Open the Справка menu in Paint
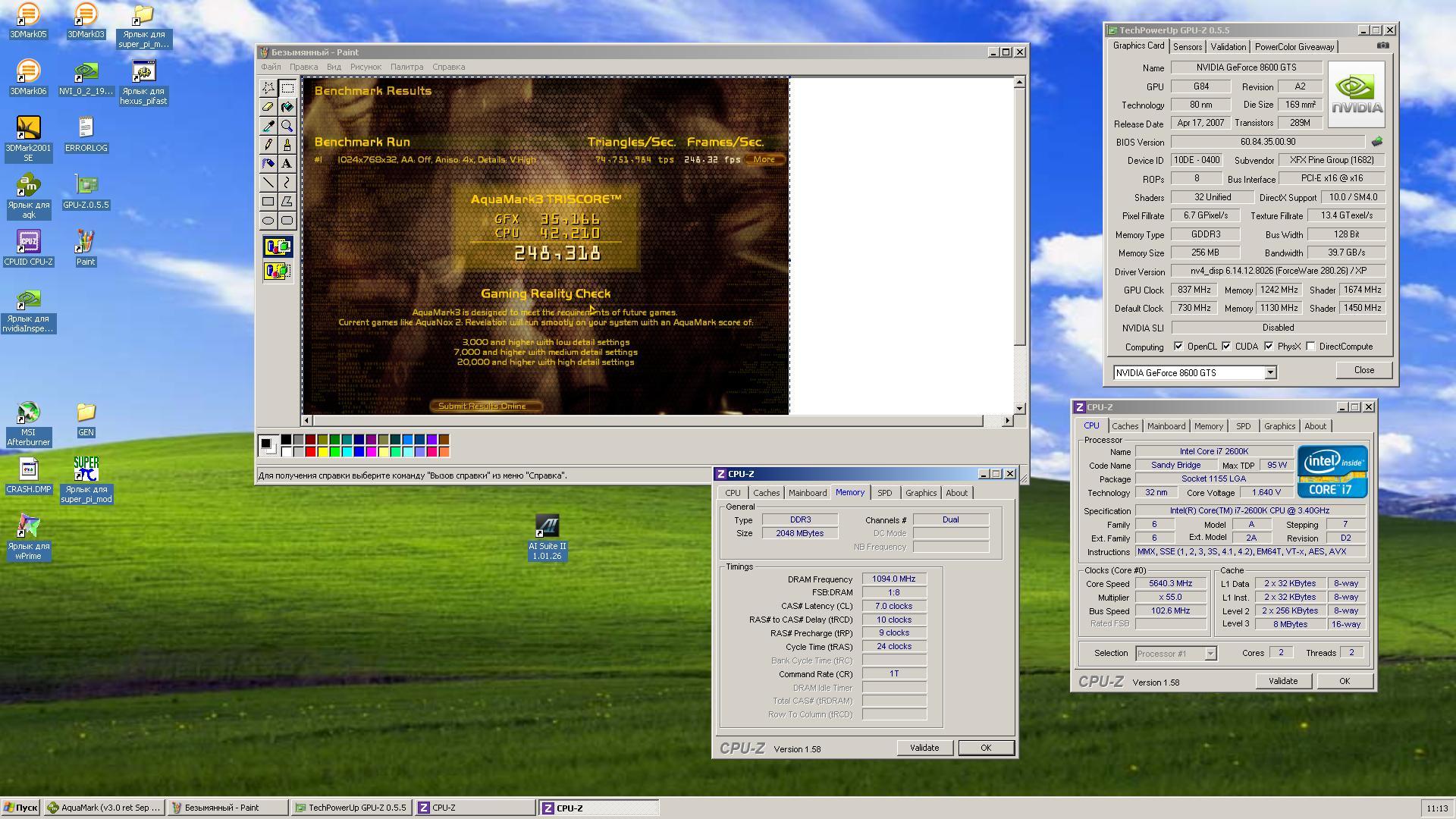The height and width of the screenshot is (819, 1456). 448,67
